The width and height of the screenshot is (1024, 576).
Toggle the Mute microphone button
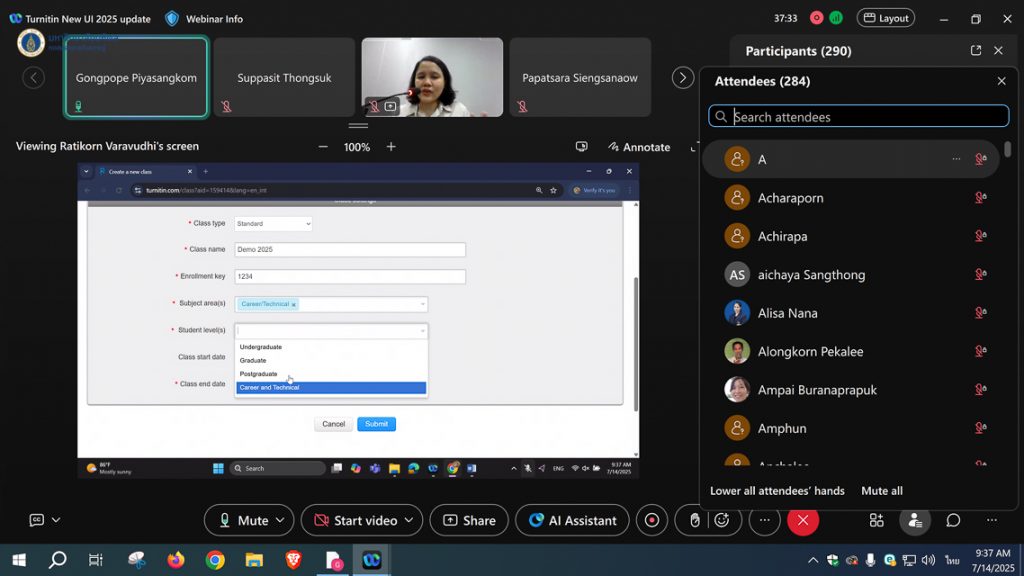240,520
